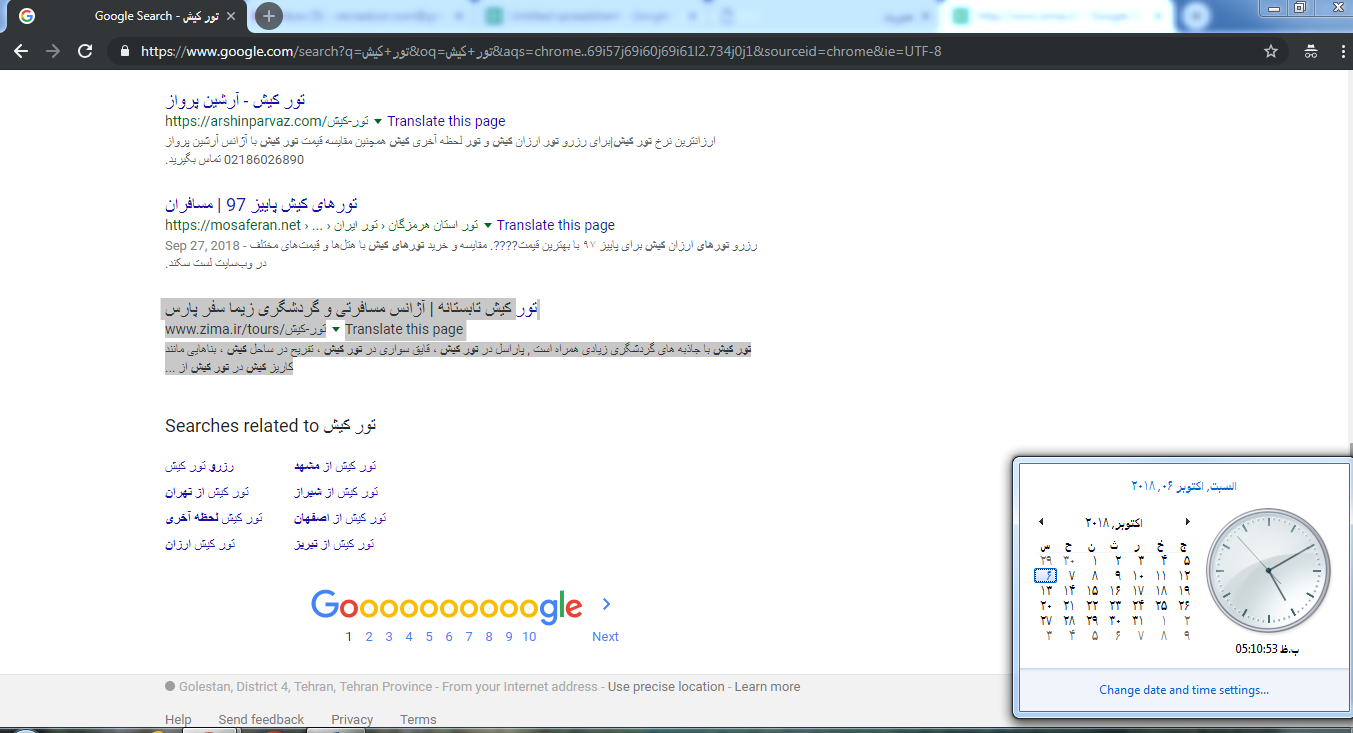Bookmark this page with the star icon

pyautogui.click(x=1271, y=52)
